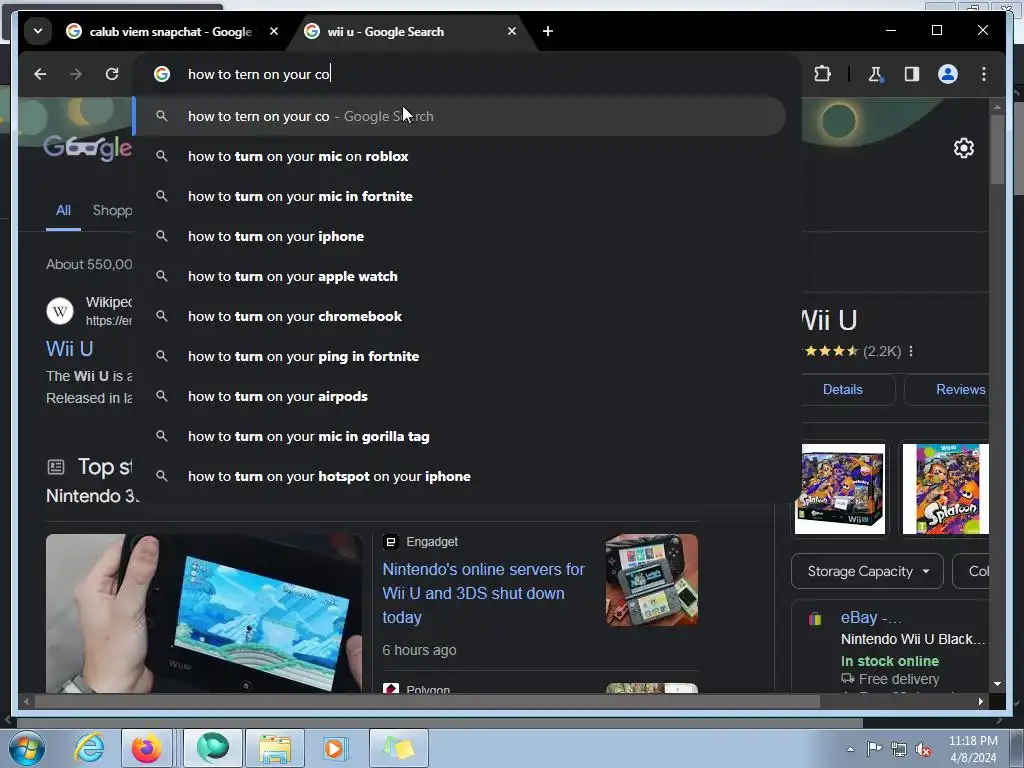The width and height of the screenshot is (1024, 768).
Task: Select suggestion 'turn on your apple watch'
Action: (459, 276)
